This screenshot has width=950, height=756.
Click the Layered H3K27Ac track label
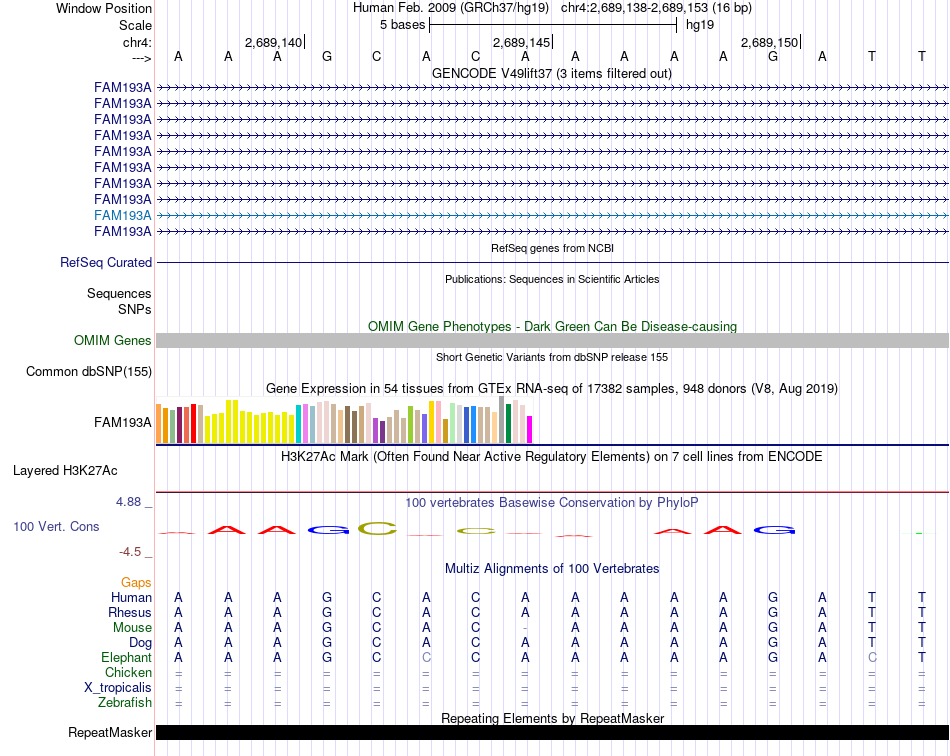[x=65, y=471]
